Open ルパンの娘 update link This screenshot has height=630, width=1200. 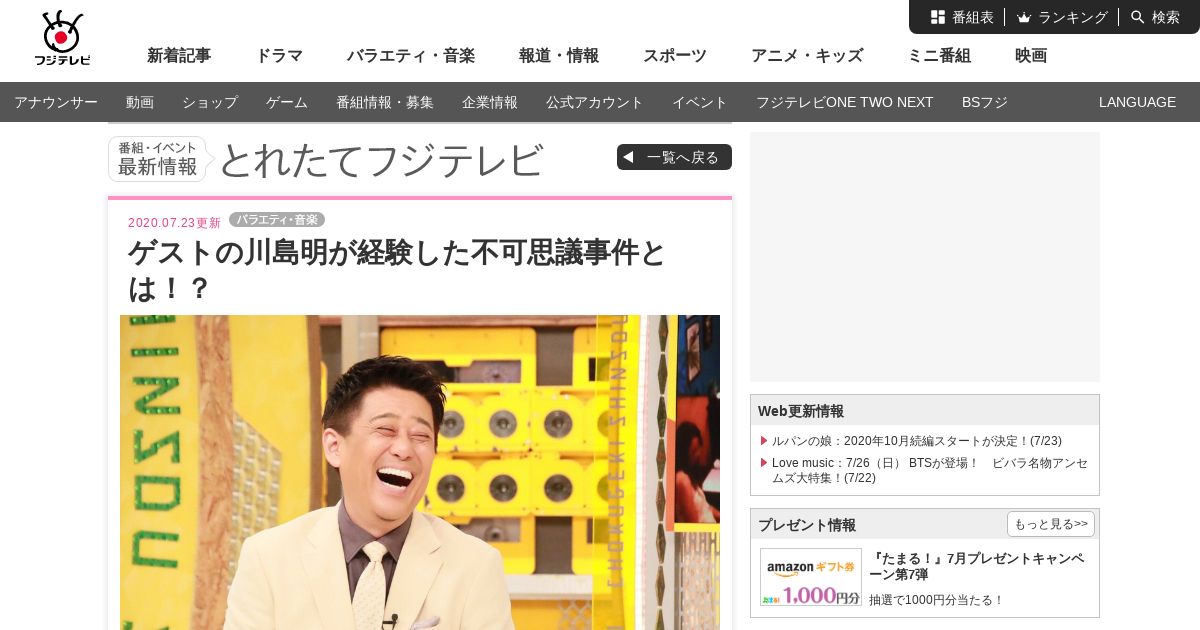[x=917, y=441]
